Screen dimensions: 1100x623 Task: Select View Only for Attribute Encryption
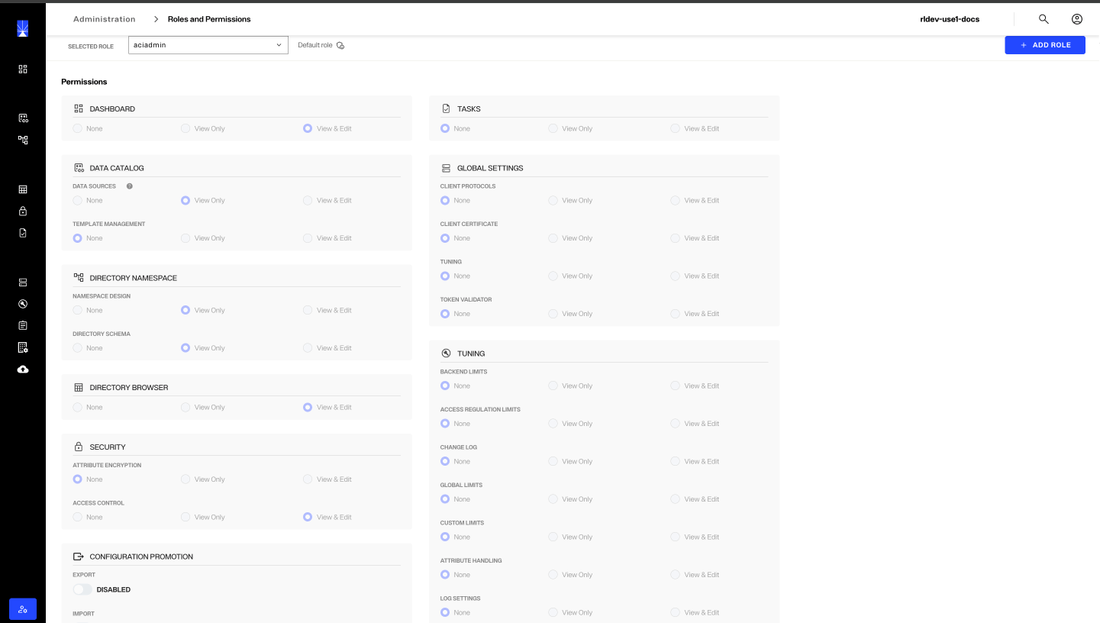(185, 479)
